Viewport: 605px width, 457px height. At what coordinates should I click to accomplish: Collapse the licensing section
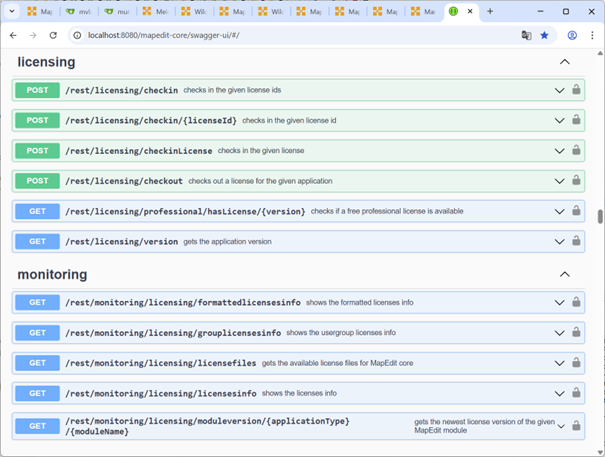564,62
